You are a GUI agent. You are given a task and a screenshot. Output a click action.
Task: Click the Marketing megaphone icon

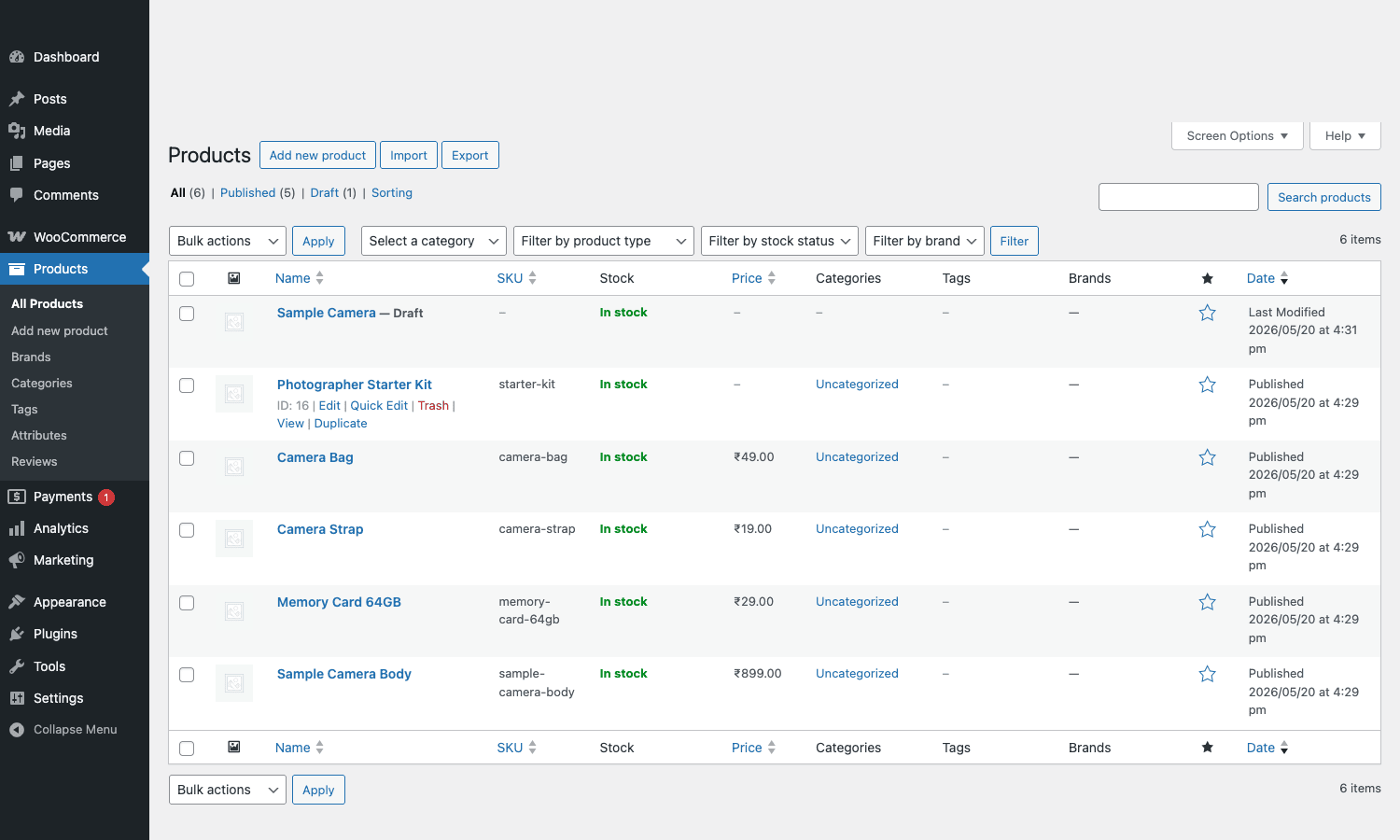pos(17,560)
